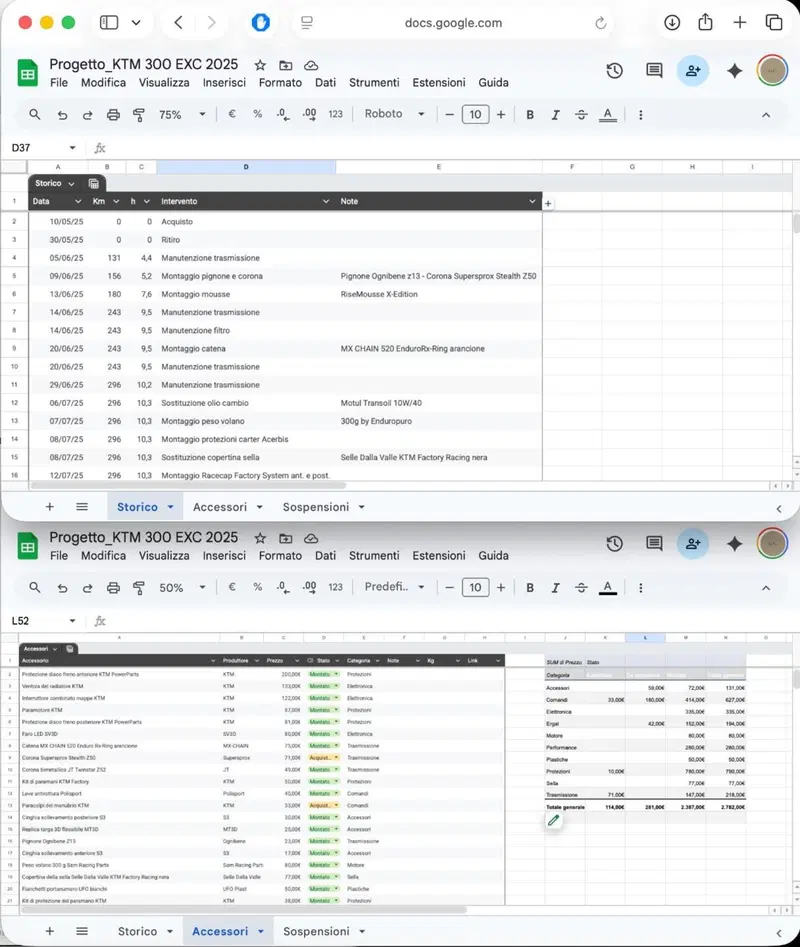Reload the docs.google.com page
The height and width of the screenshot is (947, 800).
pyautogui.click(x=600, y=23)
